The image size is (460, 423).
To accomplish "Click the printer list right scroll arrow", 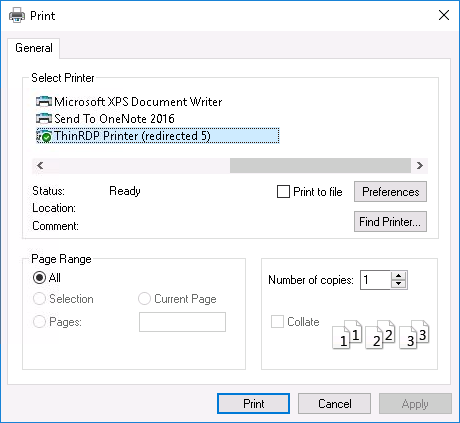I will 420,165.
